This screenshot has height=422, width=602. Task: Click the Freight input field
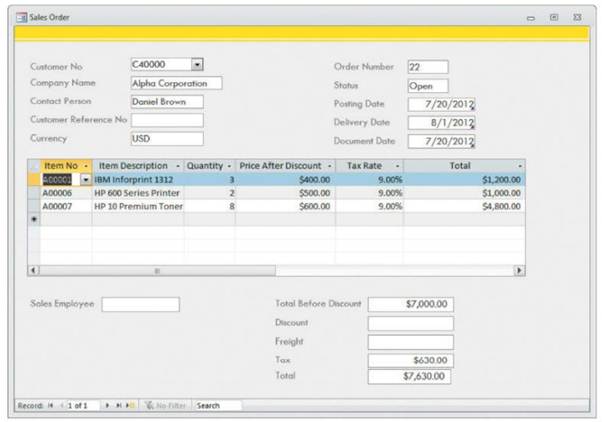tap(410, 342)
